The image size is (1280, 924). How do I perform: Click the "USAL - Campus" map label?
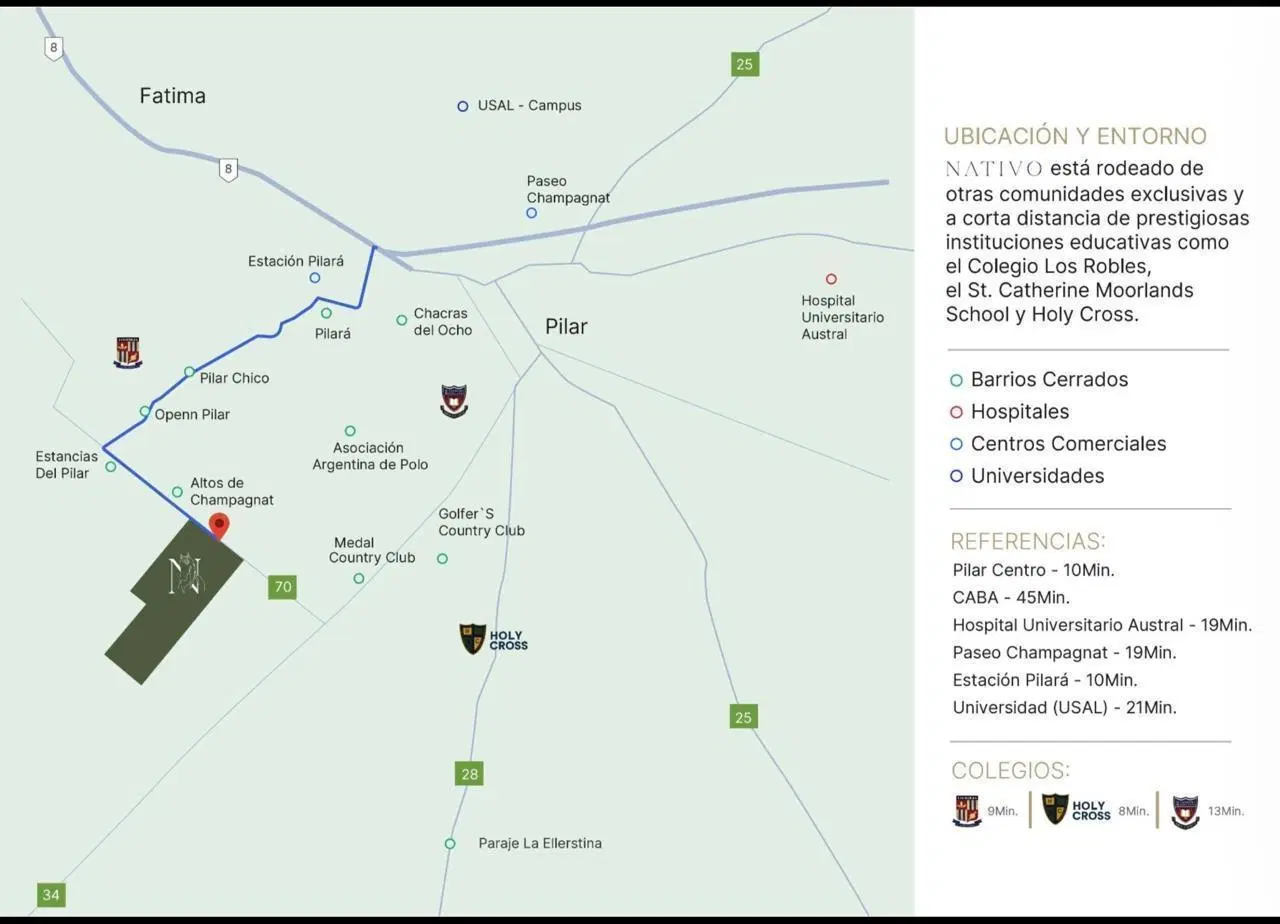(529, 105)
